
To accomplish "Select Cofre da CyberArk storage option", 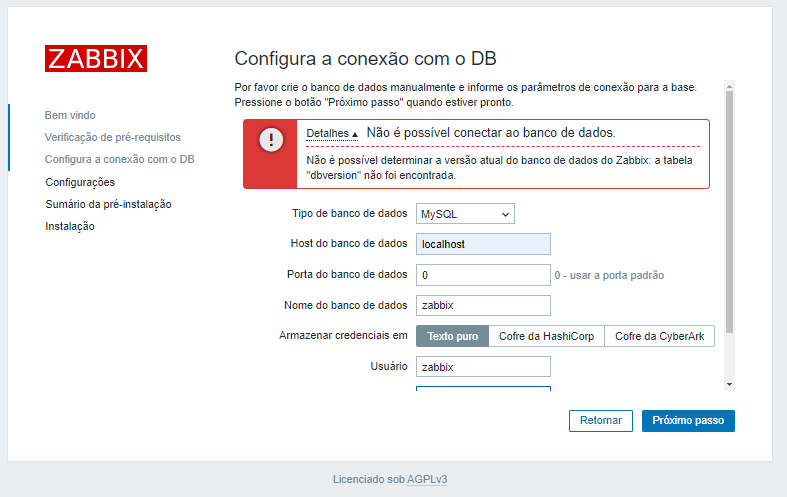I will [x=660, y=336].
